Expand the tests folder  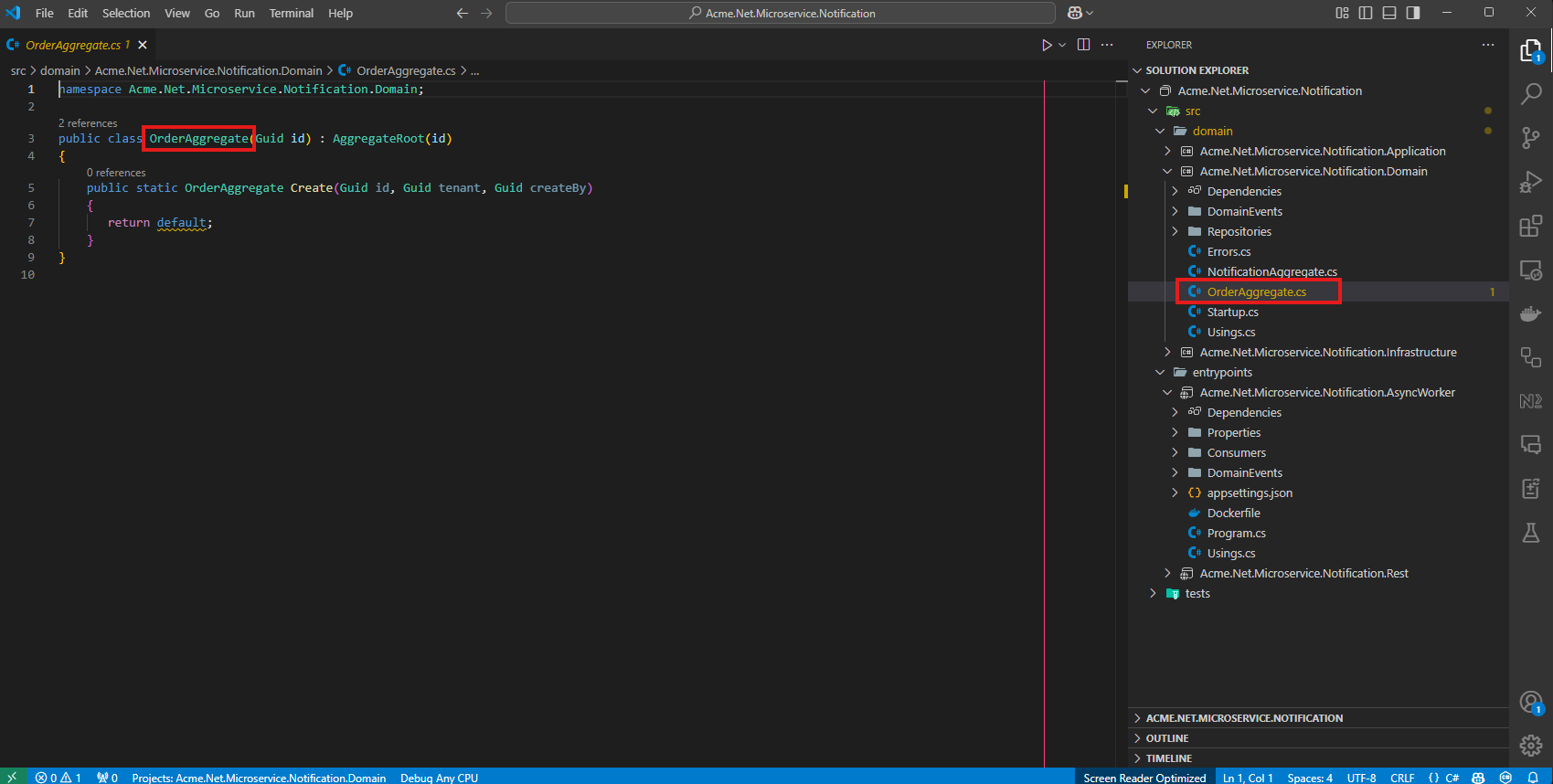[x=1153, y=593]
